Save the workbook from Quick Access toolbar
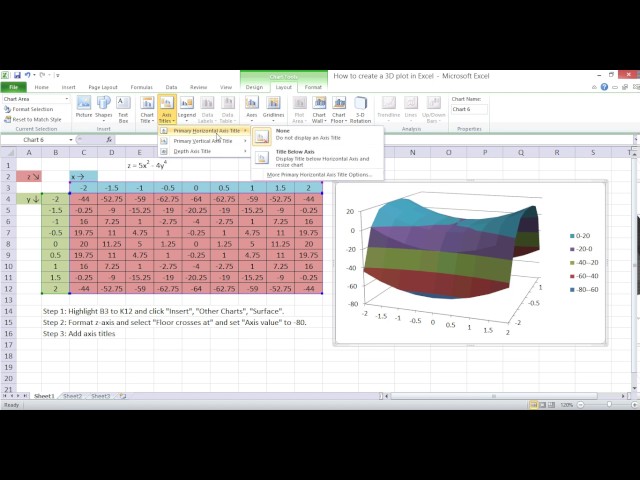The width and height of the screenshot is (640, 480). [17, 75]
